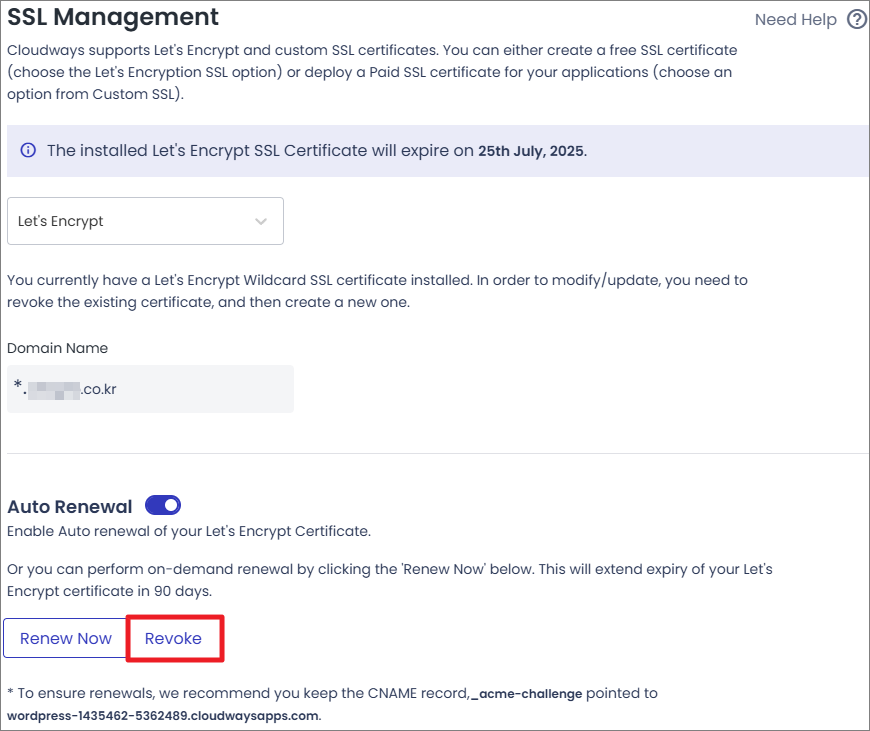870x731 pixels.
Task: Click the SSL Management heading
Action: (x=113, y=17)
